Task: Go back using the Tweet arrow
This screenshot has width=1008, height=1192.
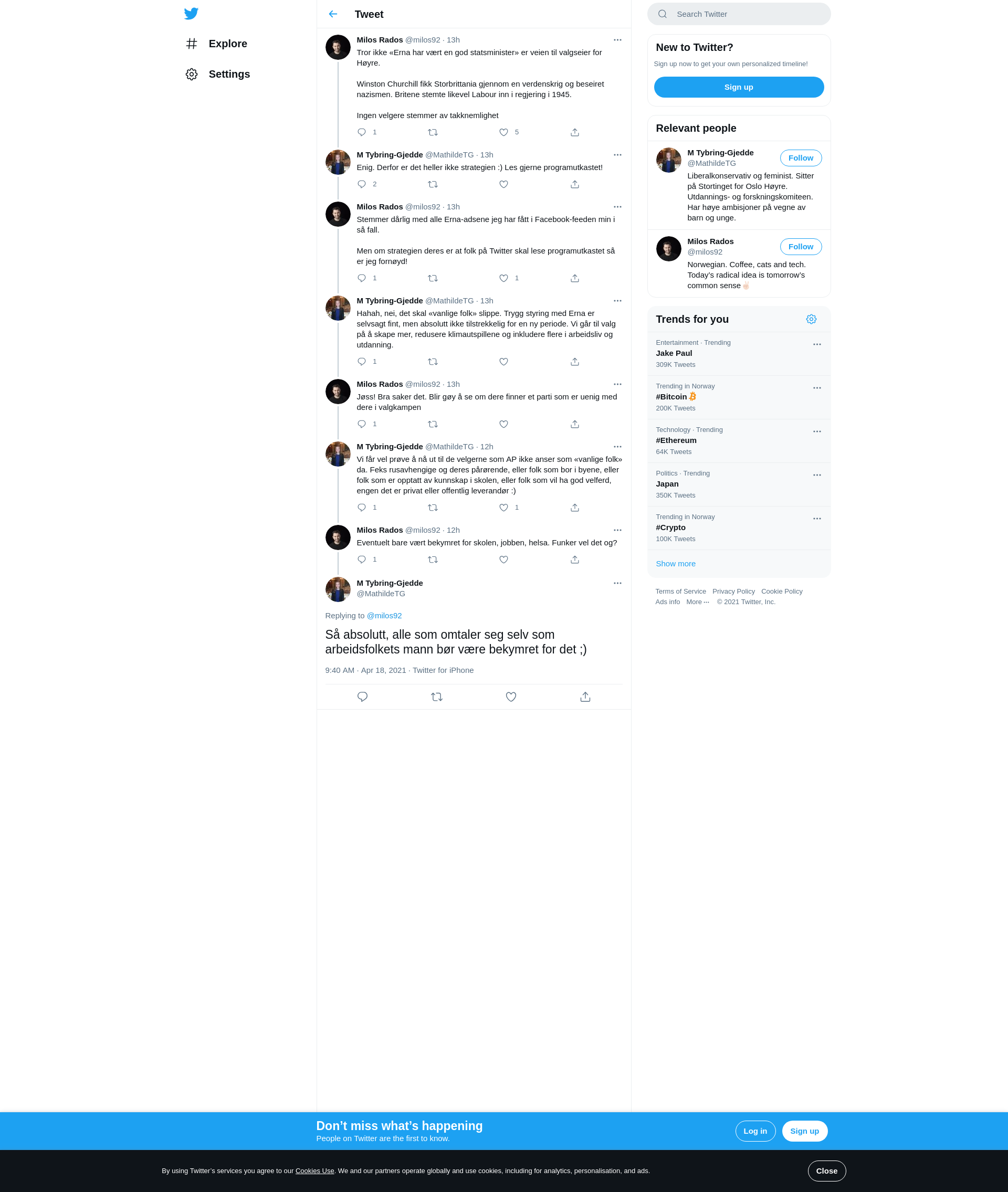Action: [x=333, y=14]
